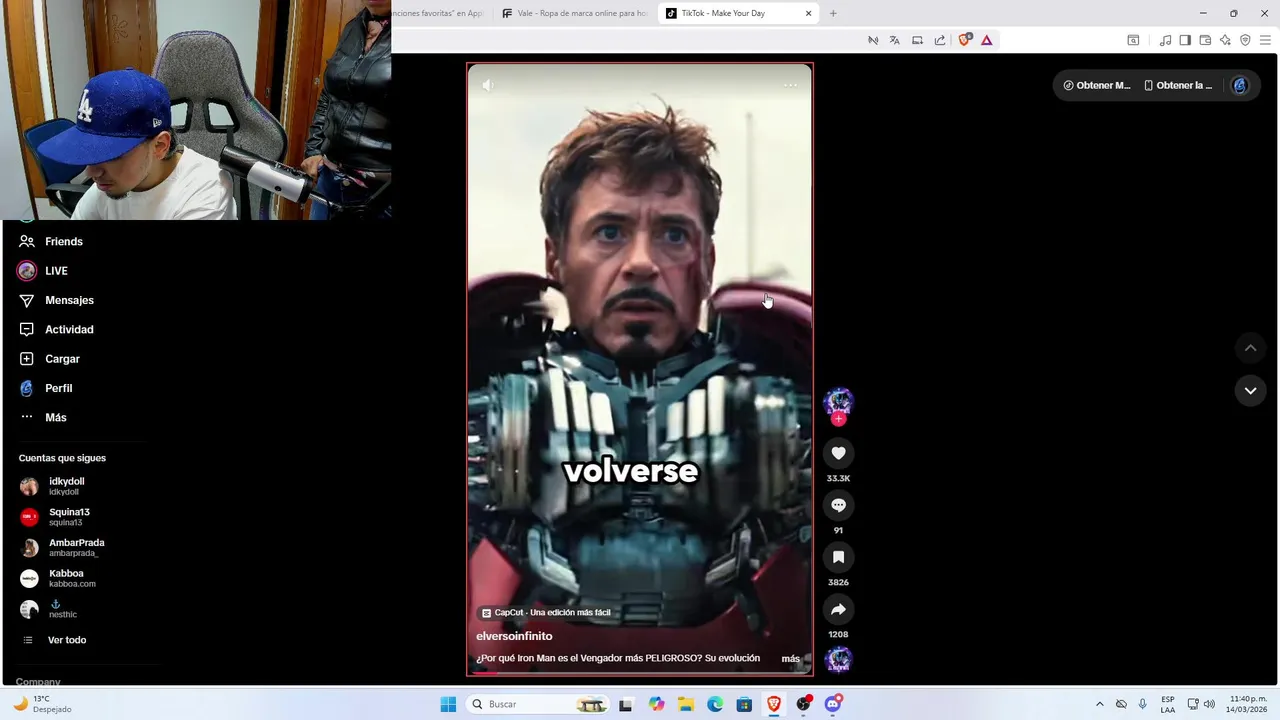Close the TikTok browser tab
Viewport: 1280px width, 720px height.
pos(808,13)
